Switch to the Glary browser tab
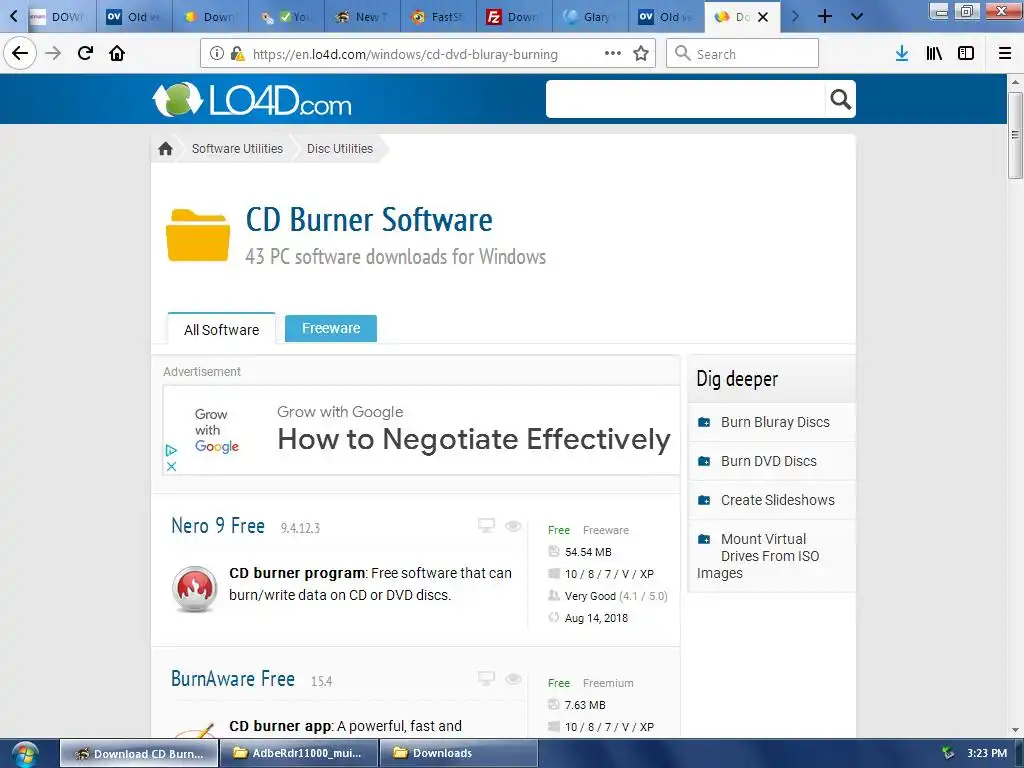 pos(590,17)
